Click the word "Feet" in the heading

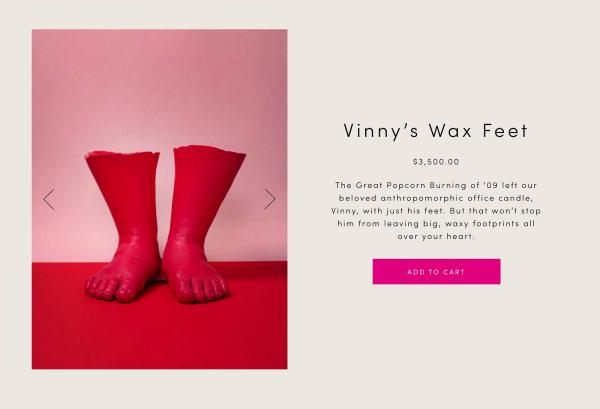coord(505,131)
